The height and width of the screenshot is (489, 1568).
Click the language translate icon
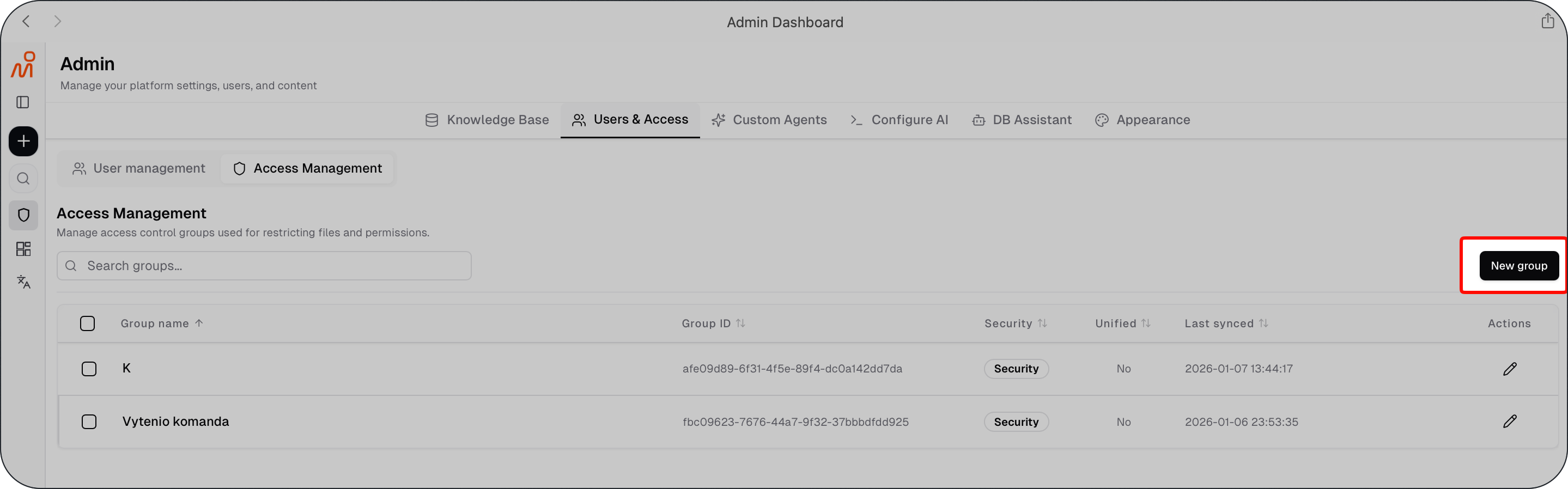[23, 282]
